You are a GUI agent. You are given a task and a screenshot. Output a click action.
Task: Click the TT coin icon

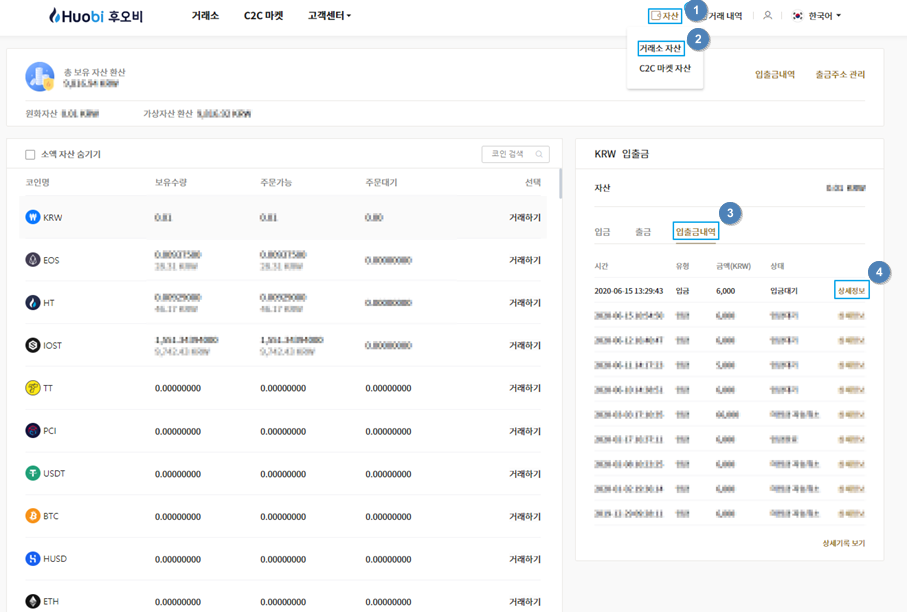pos(33,388)
